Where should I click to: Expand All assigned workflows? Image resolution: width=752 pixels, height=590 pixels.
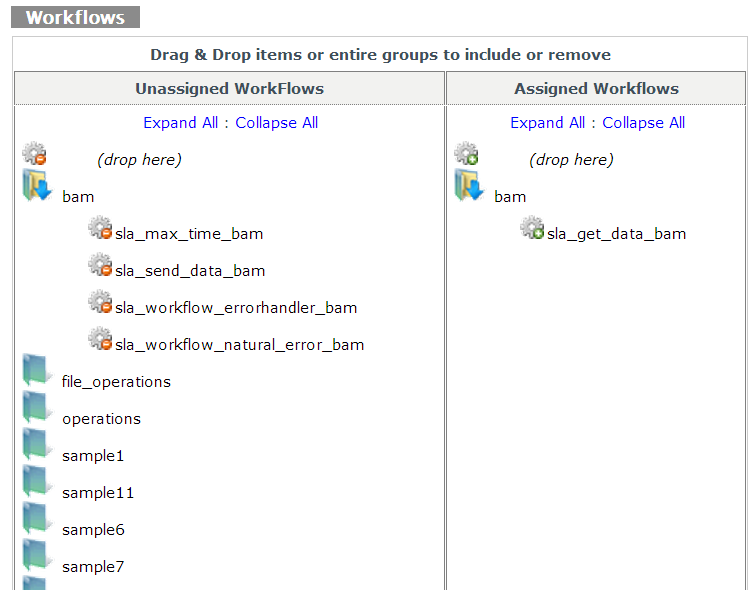[547, 123]
